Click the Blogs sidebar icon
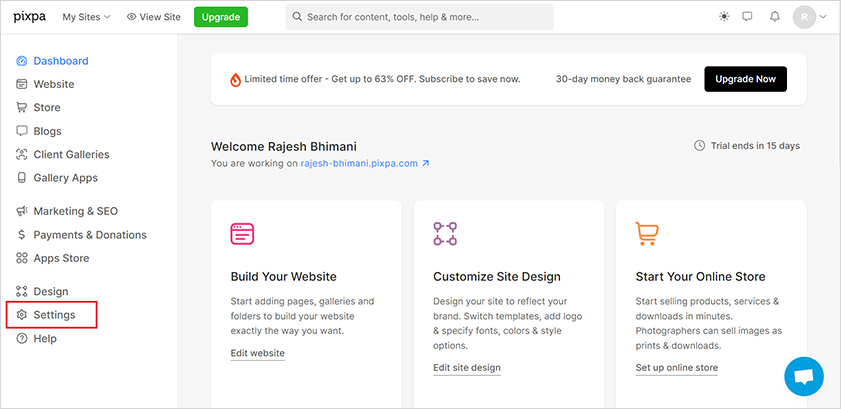This screenshot has width=841, height=409. (21, 131)
